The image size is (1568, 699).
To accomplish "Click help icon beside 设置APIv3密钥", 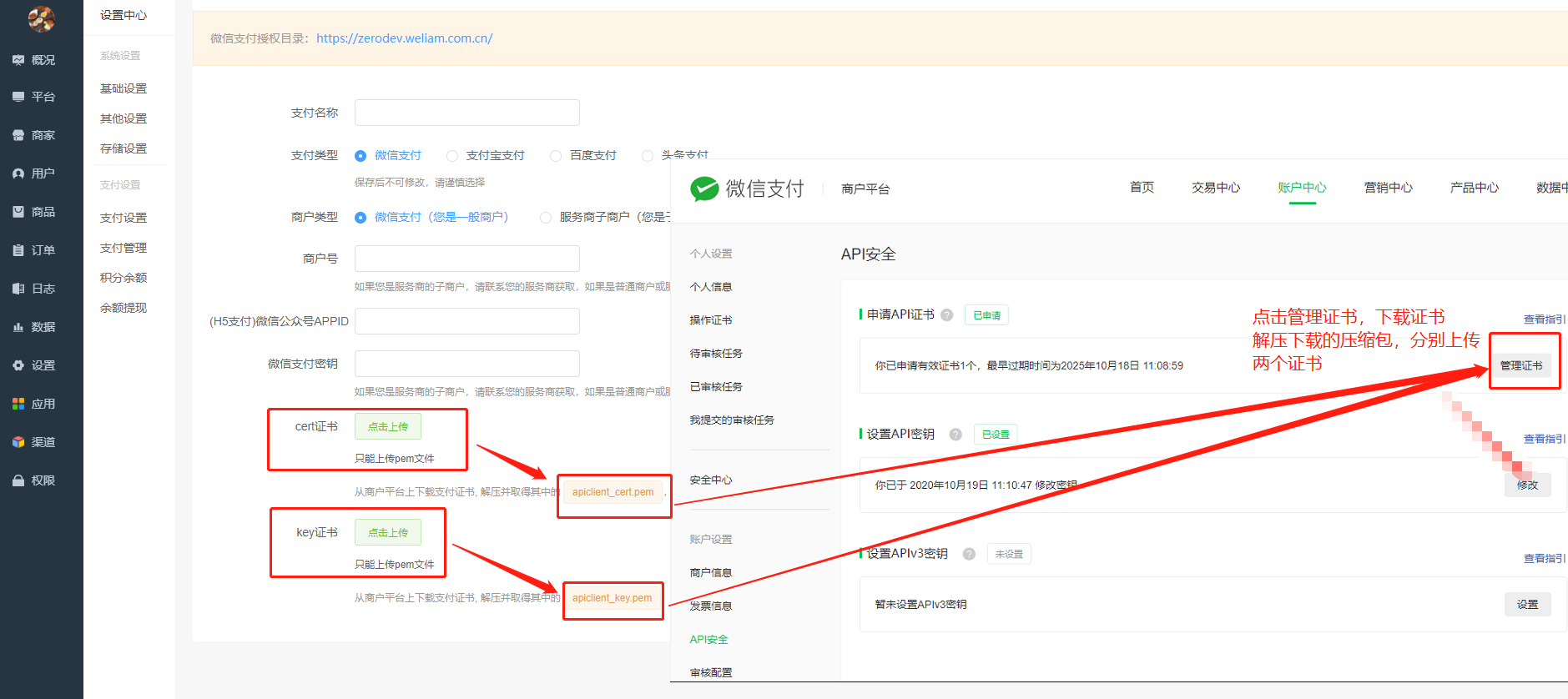I will 969,554.
